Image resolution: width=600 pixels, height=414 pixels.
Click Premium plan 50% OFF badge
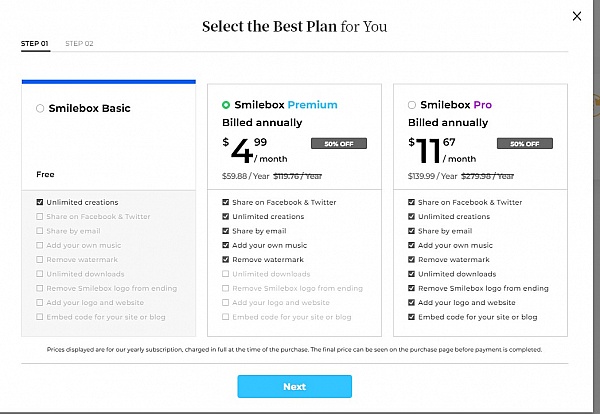pyautogui.click(x=339, y=143)
